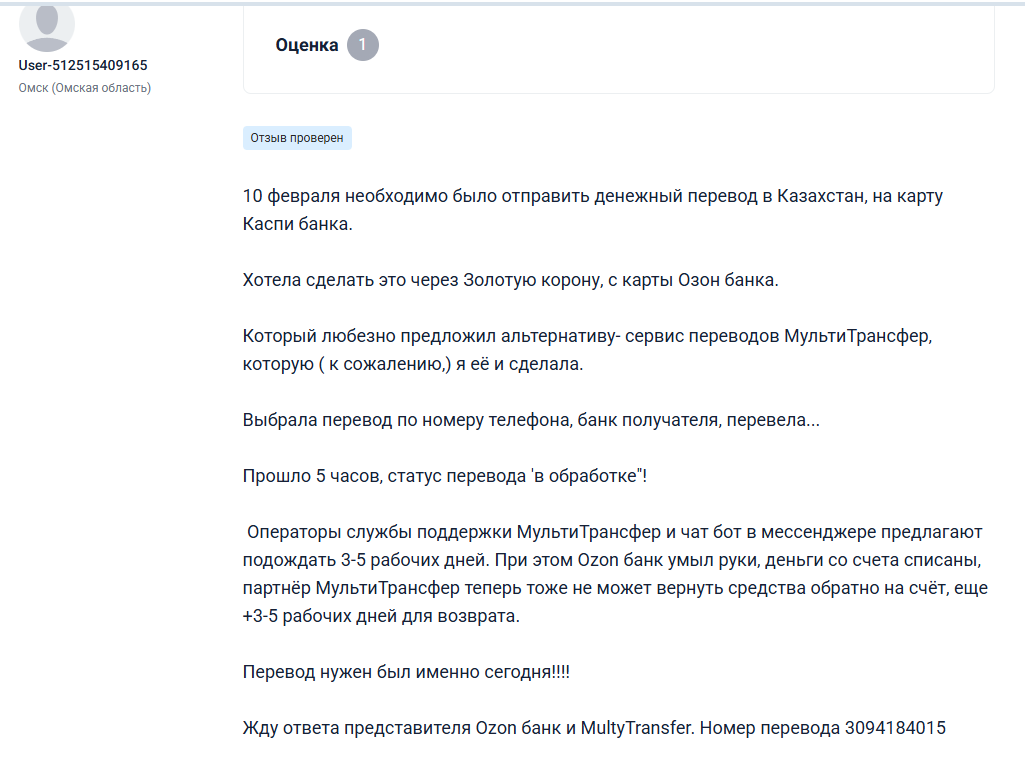The height and width of the screenshot is (761, 1025).
Task: Click the empty area of the rating card
Action: (680, 50)
